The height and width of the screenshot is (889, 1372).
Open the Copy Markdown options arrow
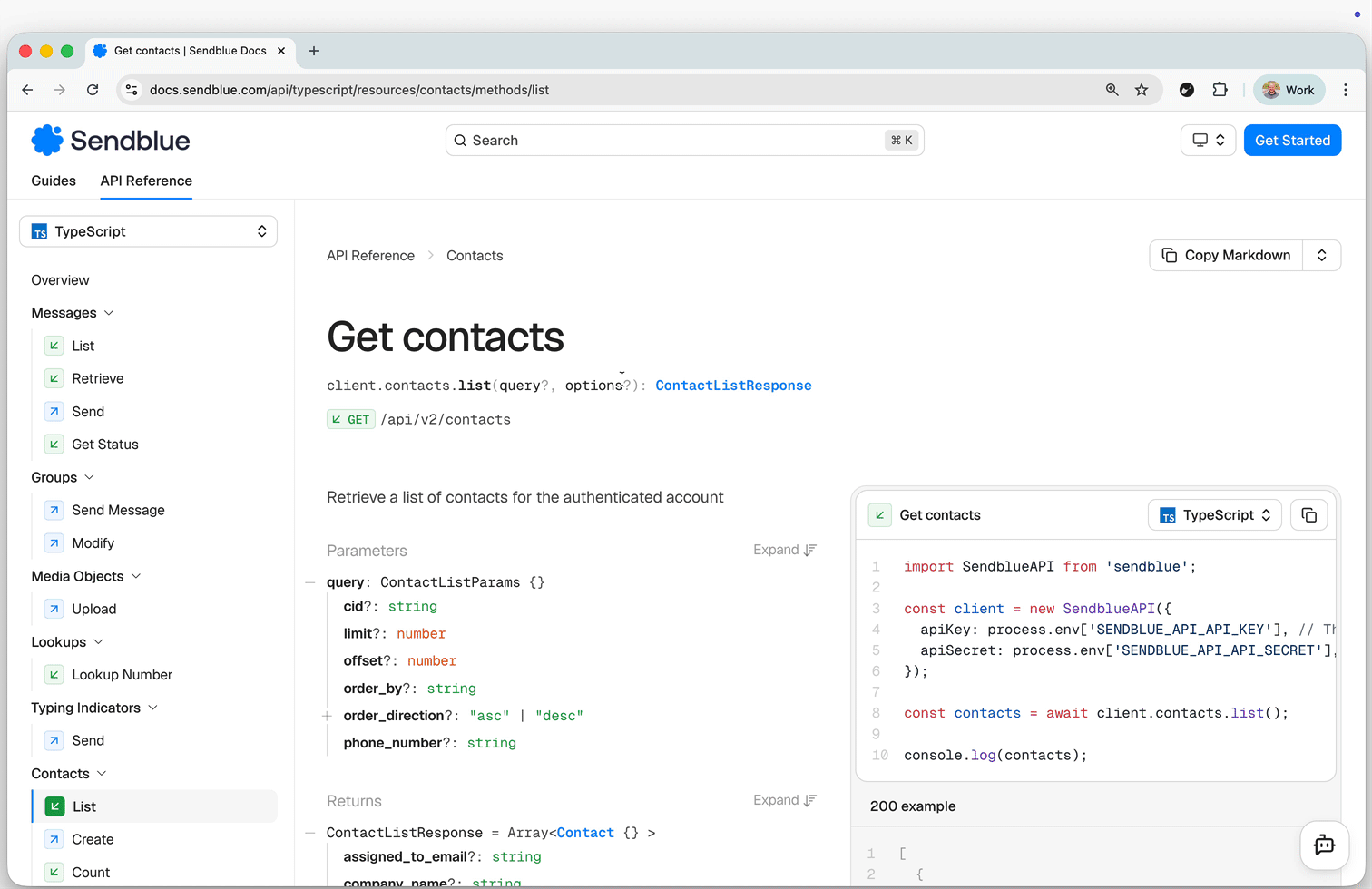tap(1321, 256)
